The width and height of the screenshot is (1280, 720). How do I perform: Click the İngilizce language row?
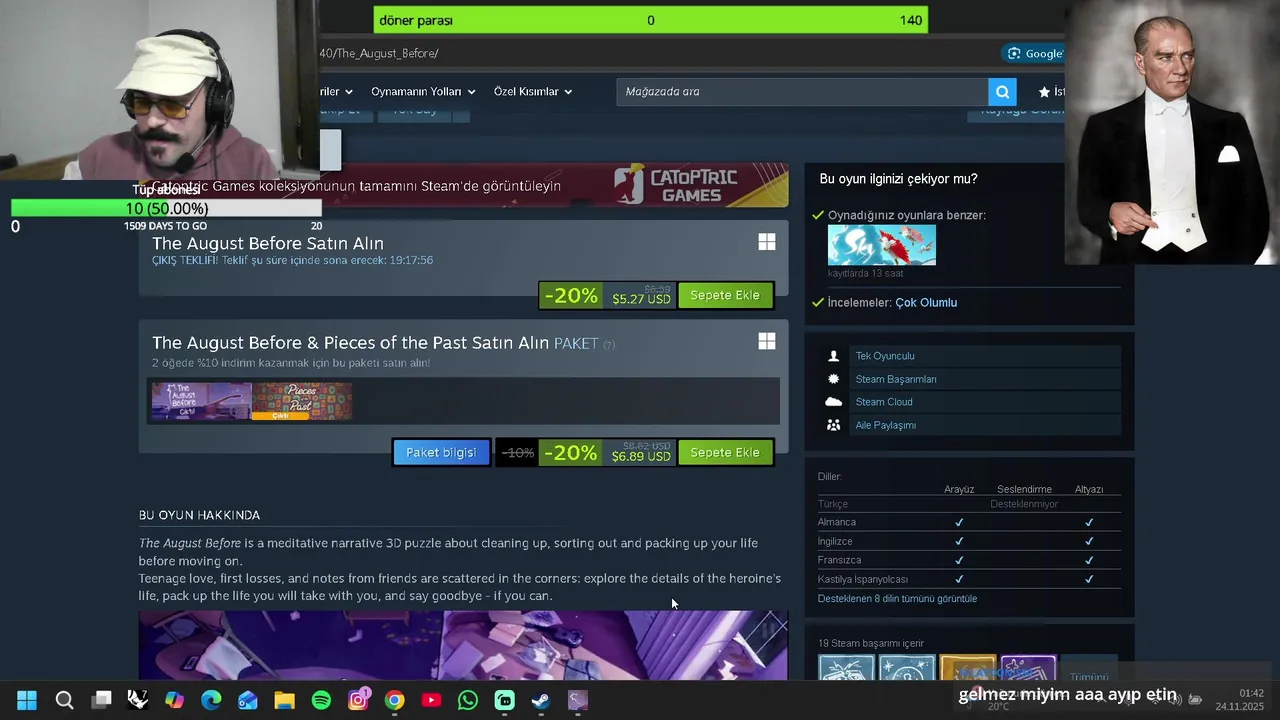[x=969, y=541]
